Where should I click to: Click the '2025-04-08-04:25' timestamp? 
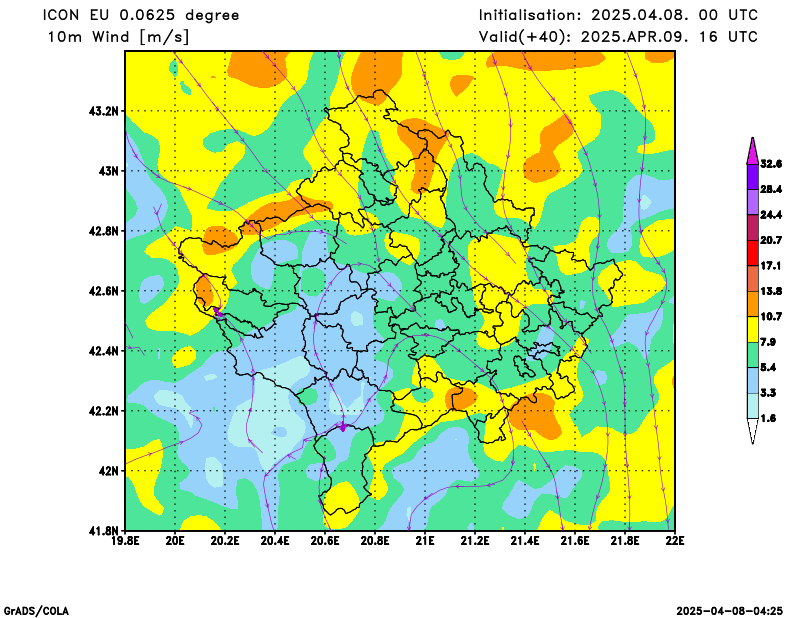pos(730,611)
